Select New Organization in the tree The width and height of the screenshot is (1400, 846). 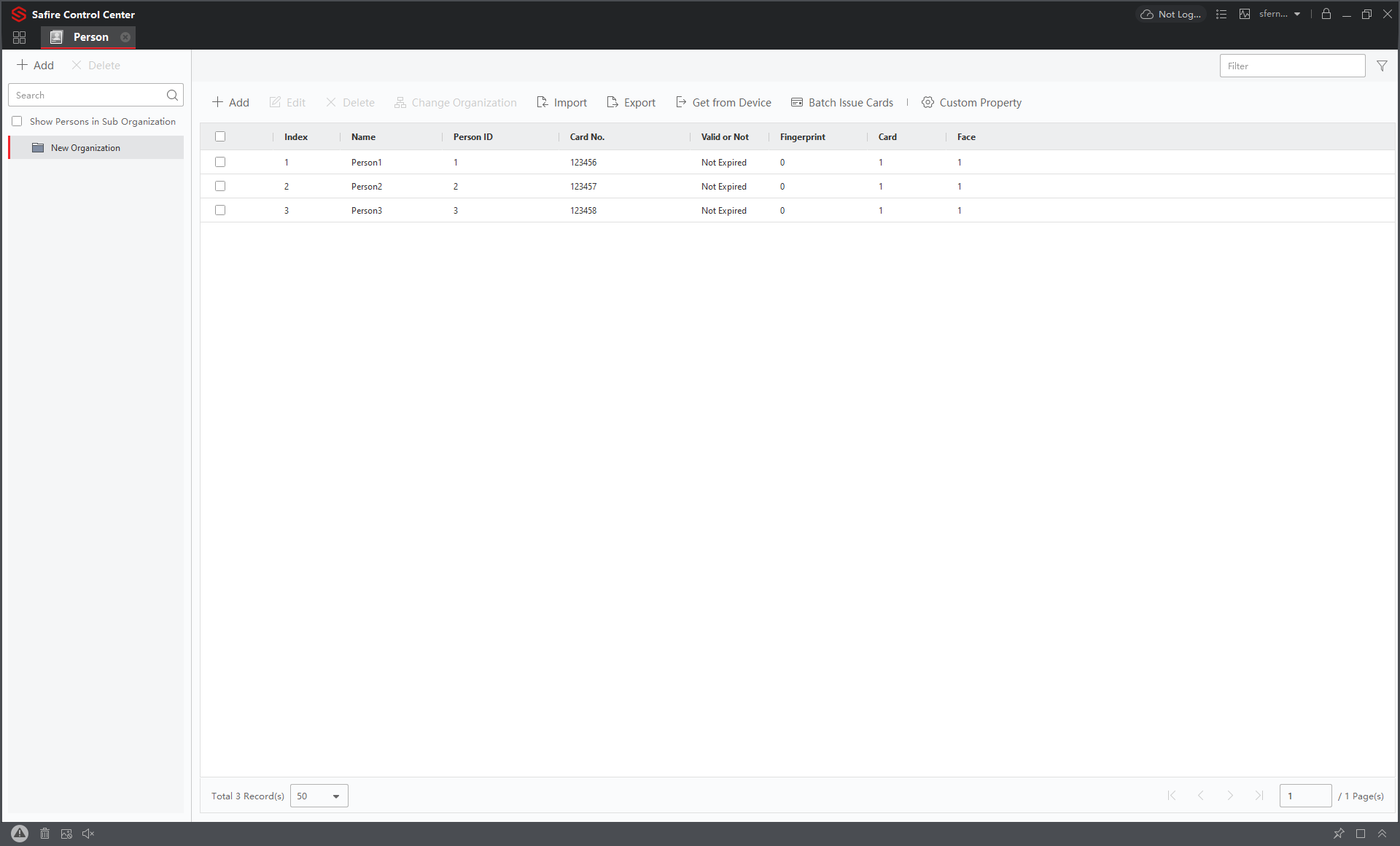click(x=96, y=147)
